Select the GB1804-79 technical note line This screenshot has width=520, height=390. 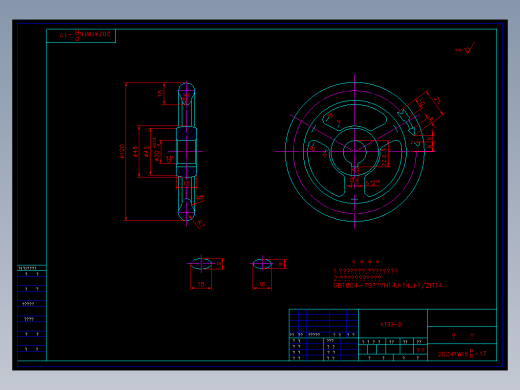coord(388,285)
